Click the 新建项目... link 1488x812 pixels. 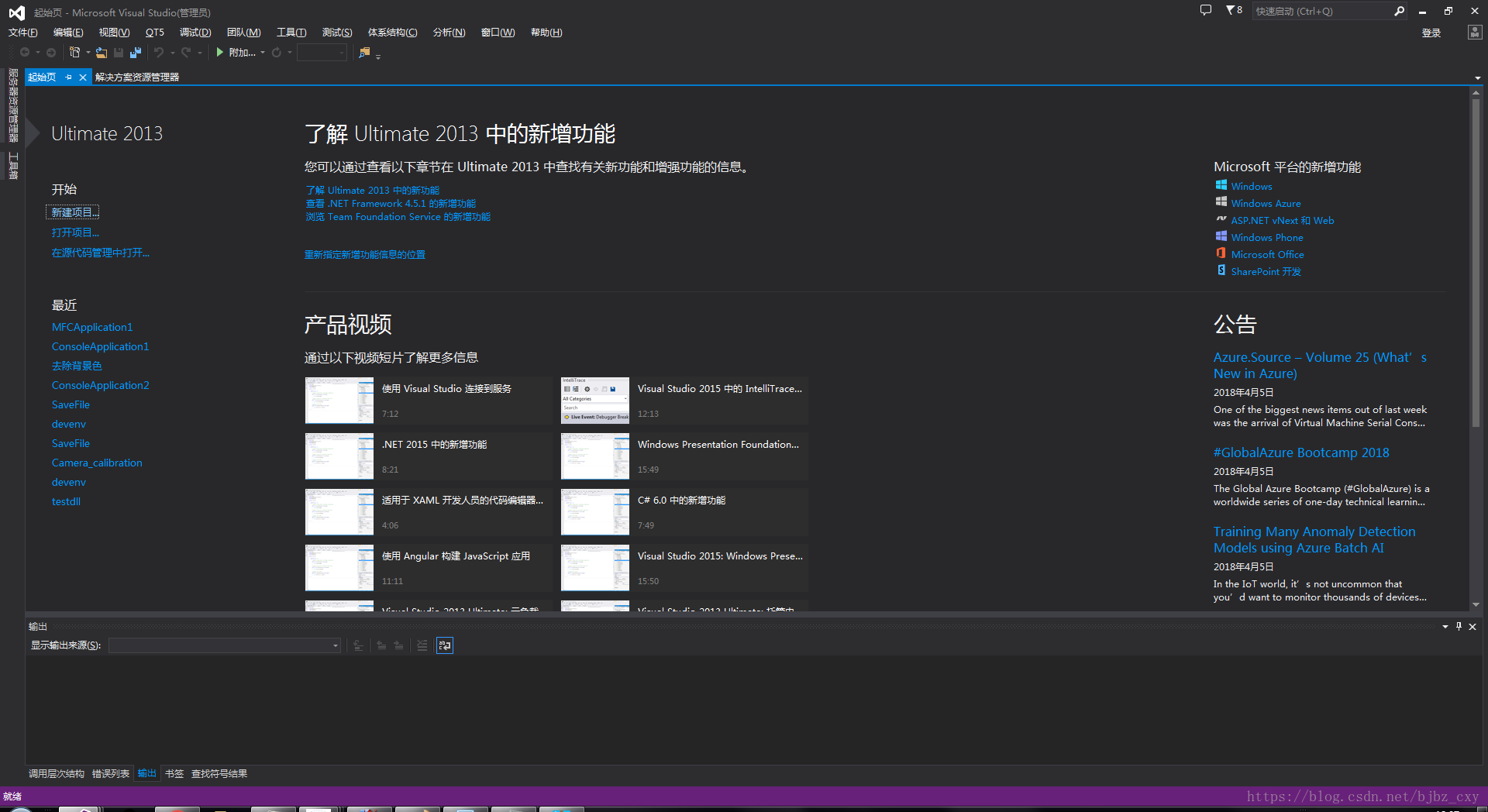tap(75, 212)
